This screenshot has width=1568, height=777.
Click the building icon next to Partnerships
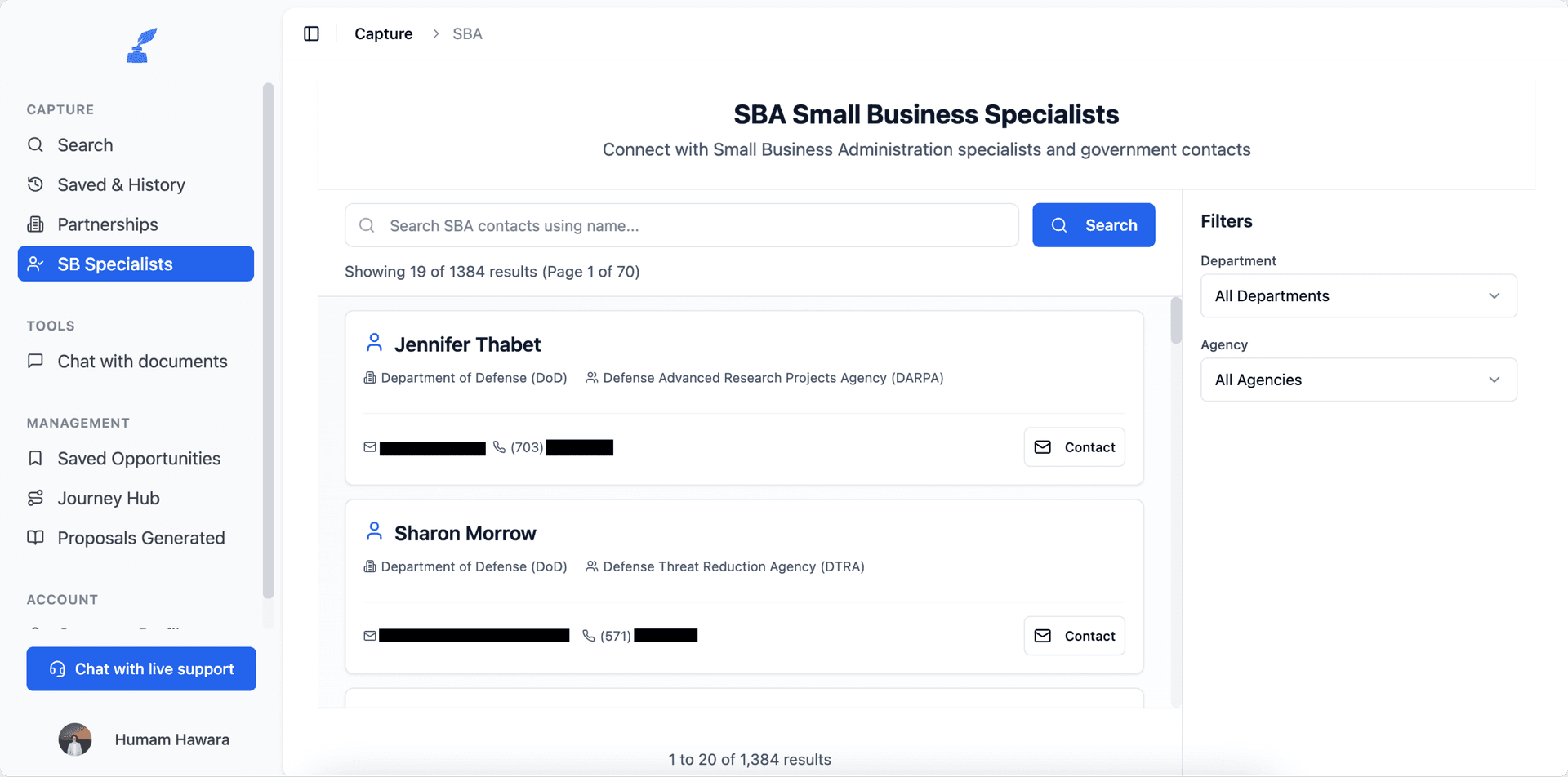35,224
